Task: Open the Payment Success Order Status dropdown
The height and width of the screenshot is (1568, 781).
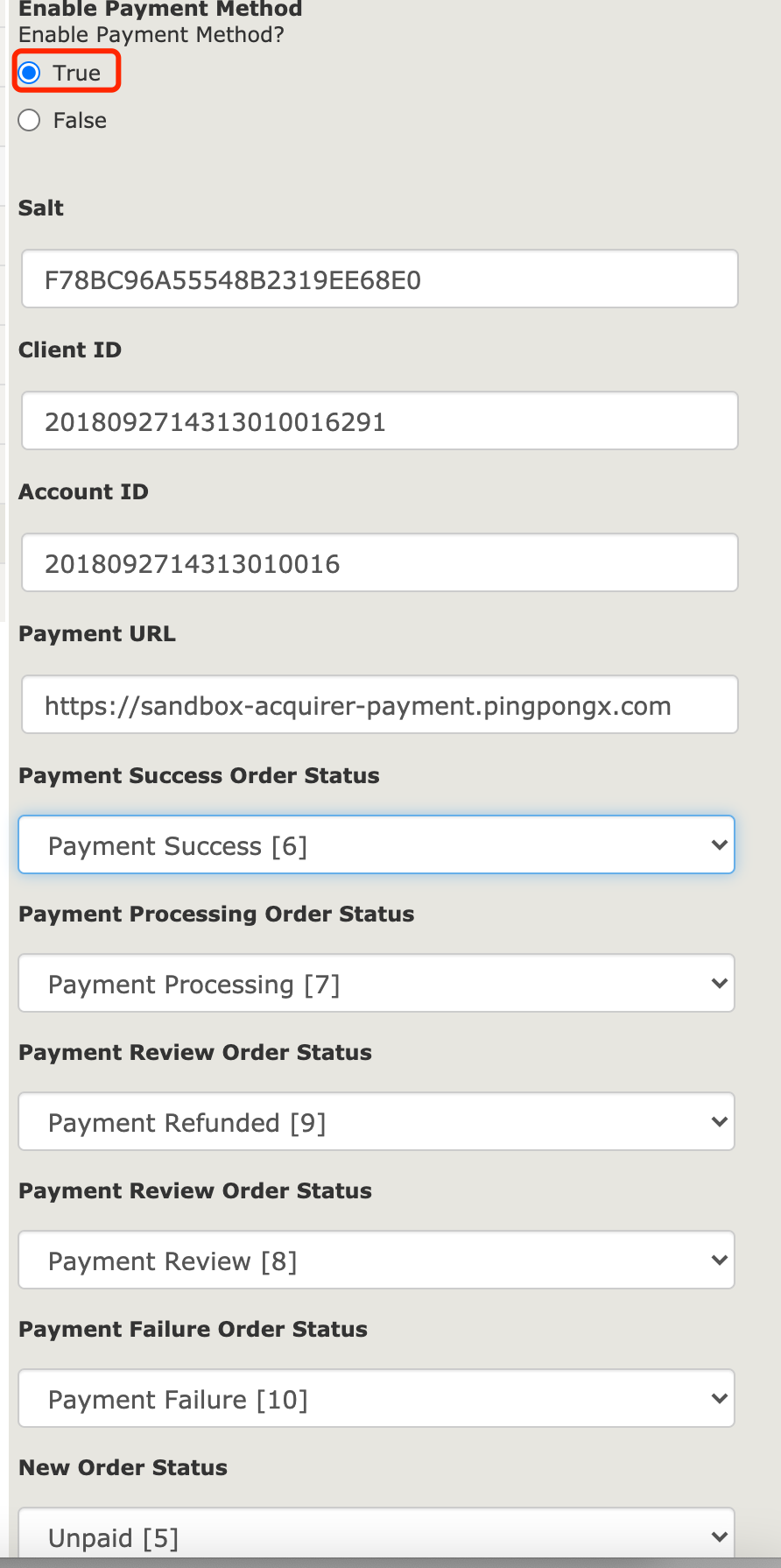Action: coord(376,844)
